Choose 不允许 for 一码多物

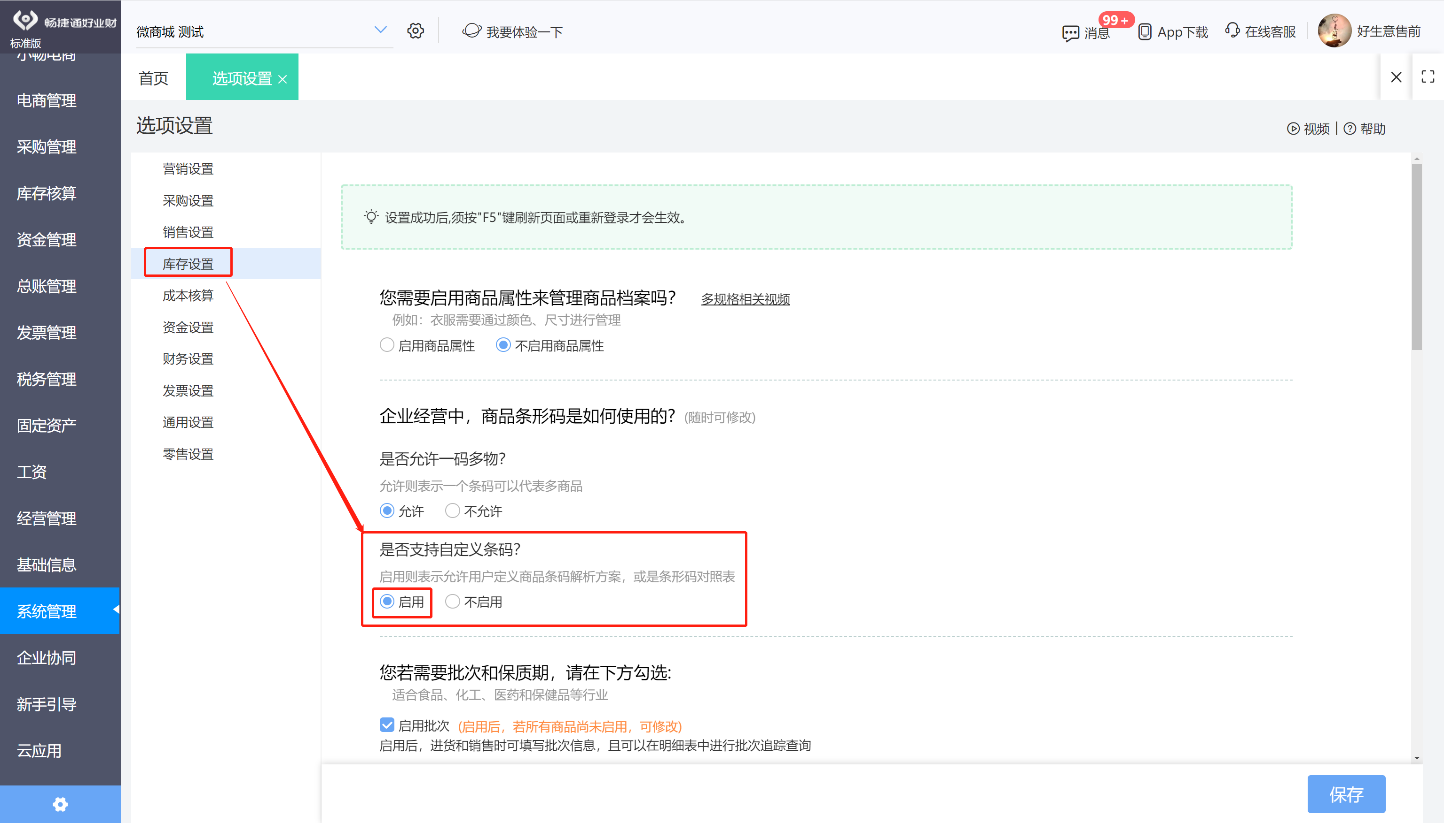point(452,511)
